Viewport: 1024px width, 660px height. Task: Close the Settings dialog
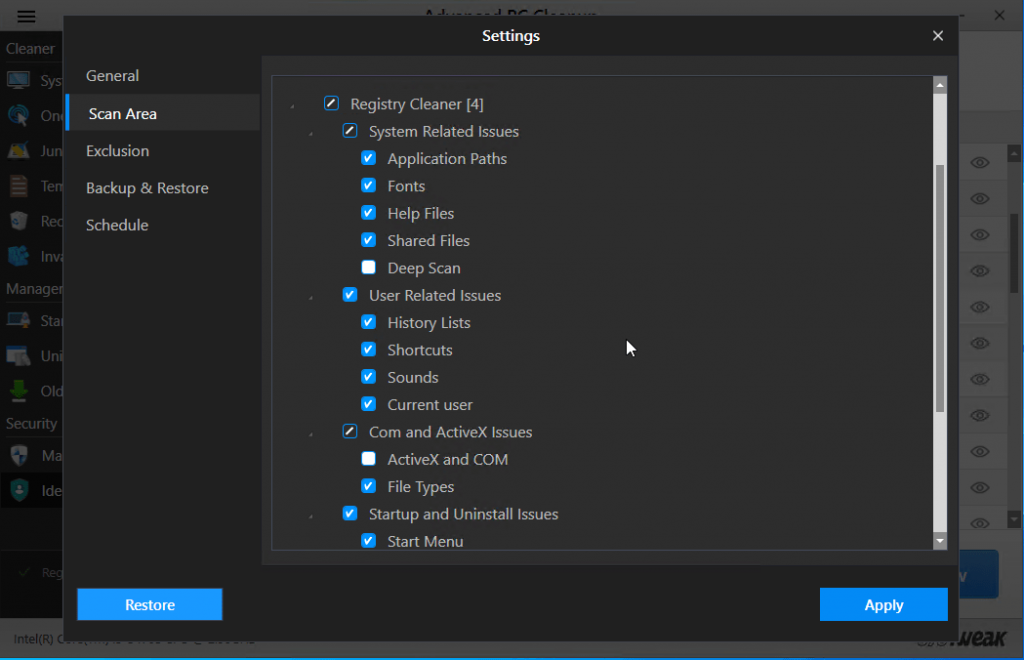pos(938,36)
